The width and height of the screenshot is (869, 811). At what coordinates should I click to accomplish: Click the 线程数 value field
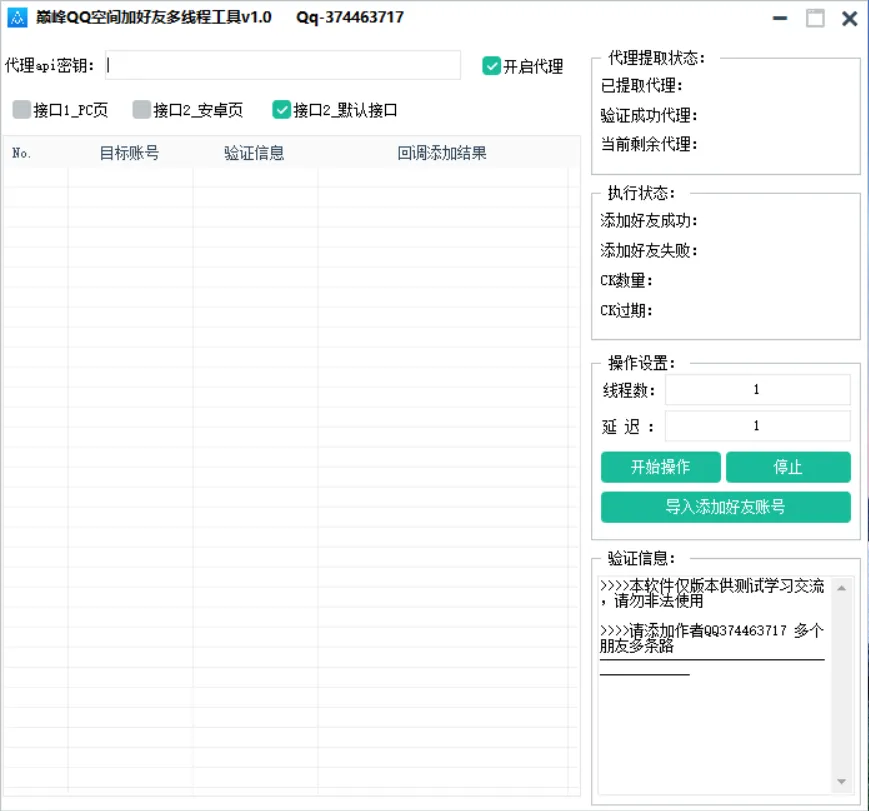[757, 389]
